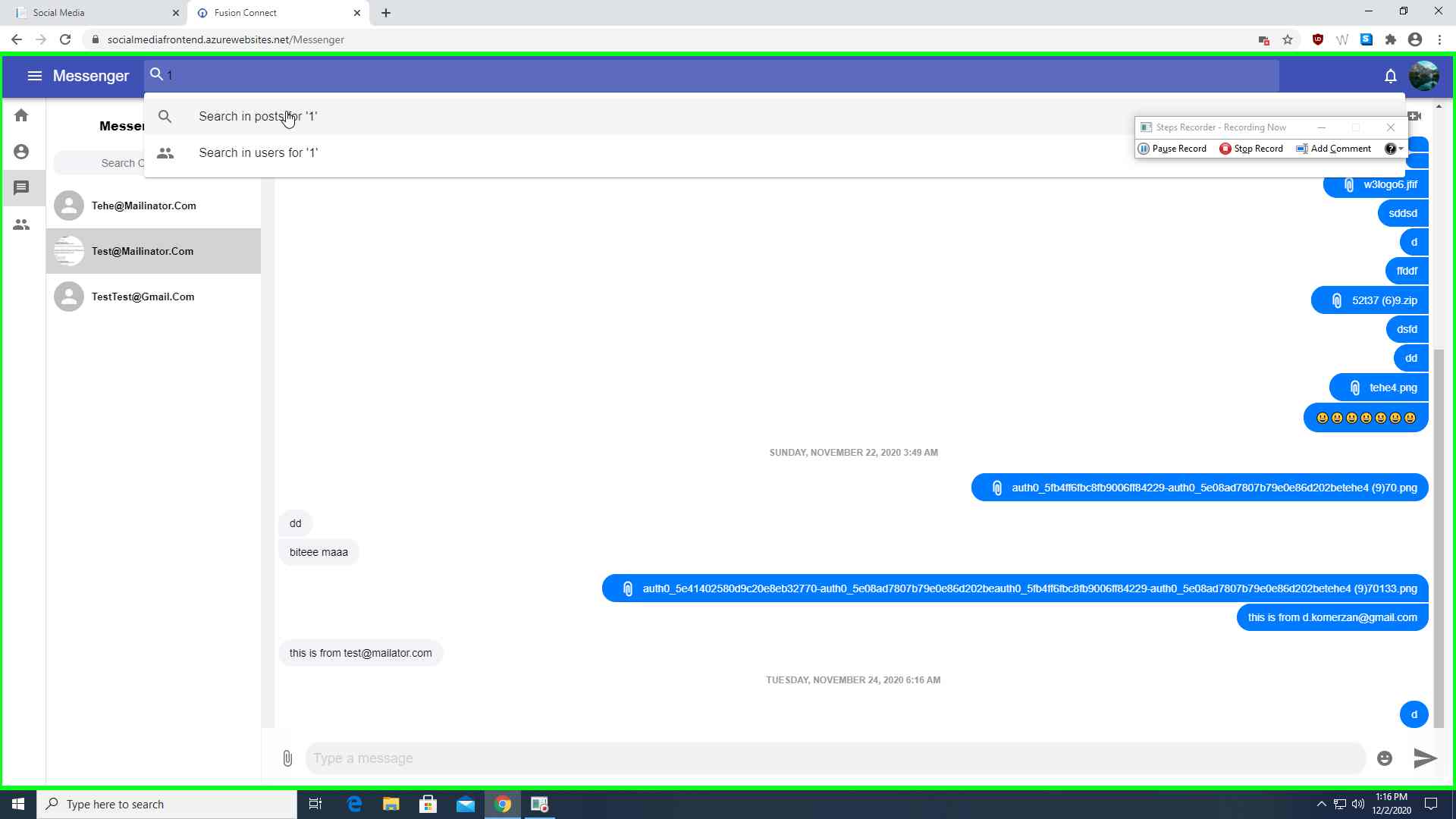1456x819 pixels.
Task: Open conversation with Tehe@Mailinator.Com
Action: coord(154,206)
